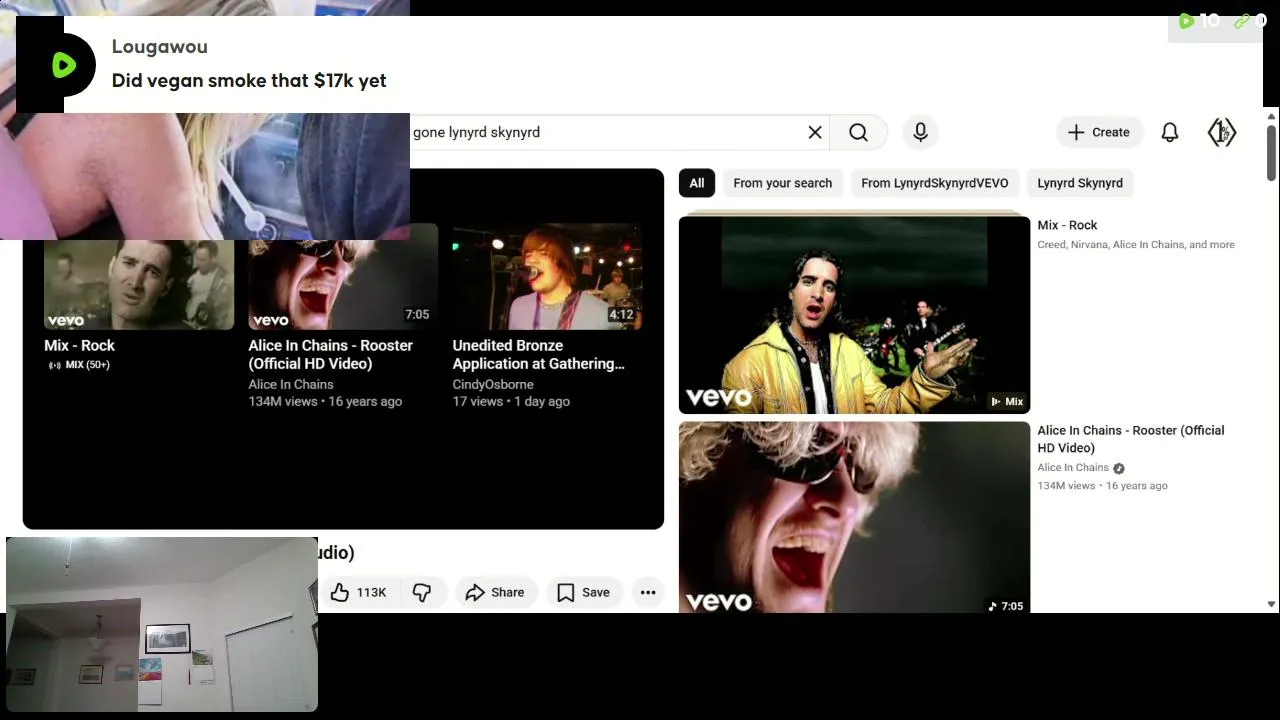Click the bottom-left webcam overlay
The height and width of the screenshot is (720, 1280).
coord(162,625)
